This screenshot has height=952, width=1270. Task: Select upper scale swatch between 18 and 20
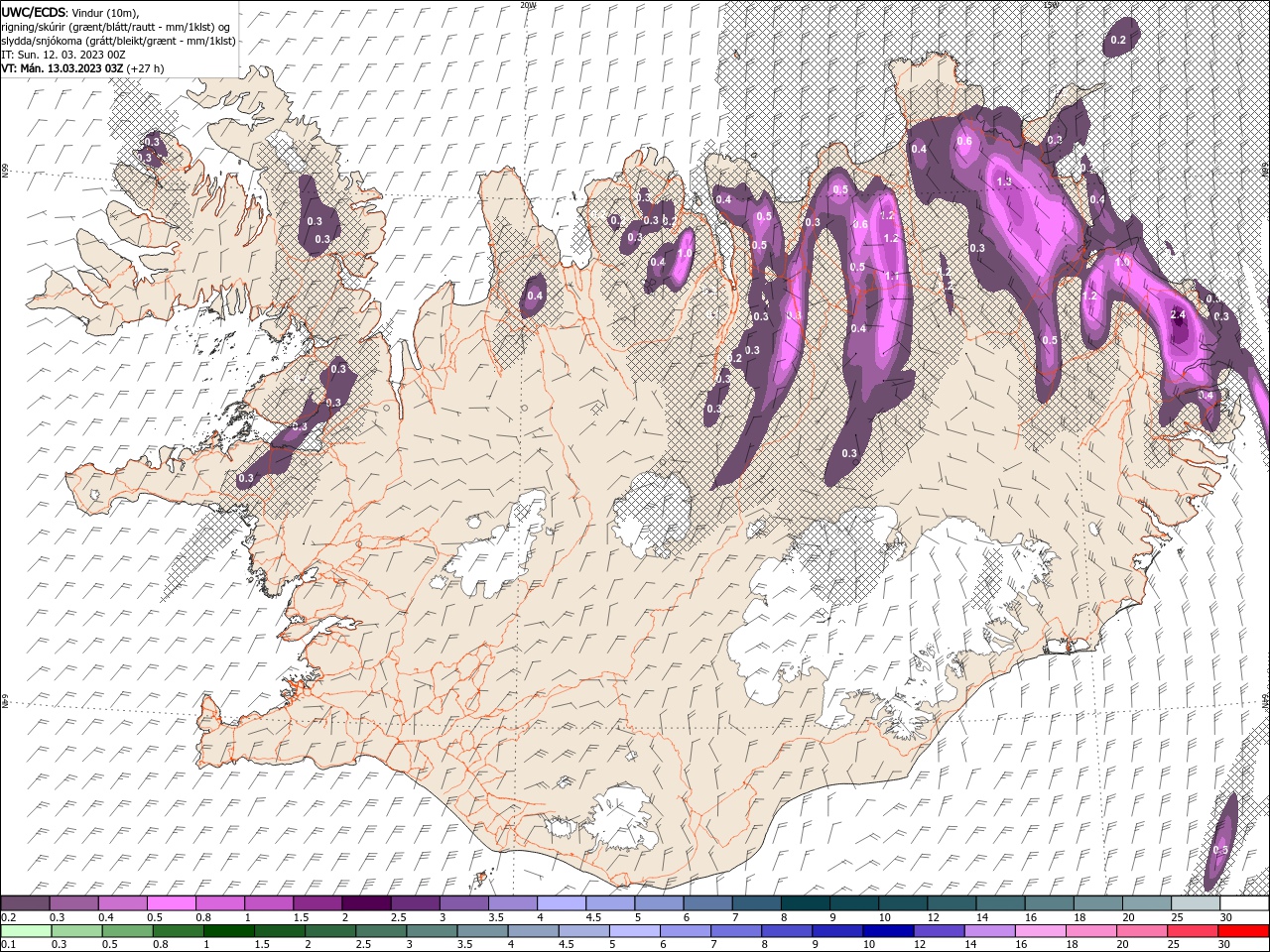point(1099,903)
